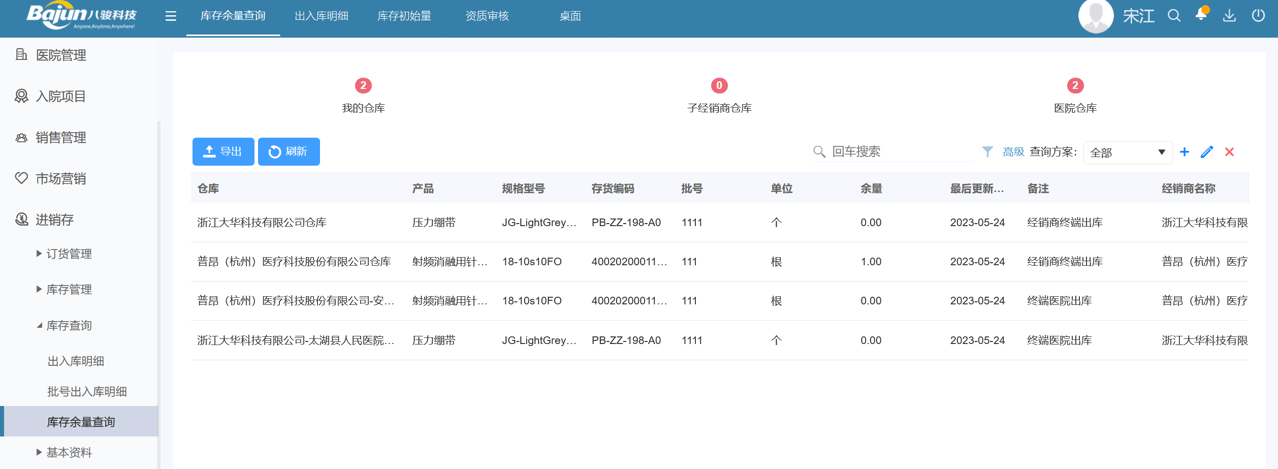Open 批号出入库明细 in the sidebar
The height and width of the screenshot is (469, 1278).
pos(87,392)
